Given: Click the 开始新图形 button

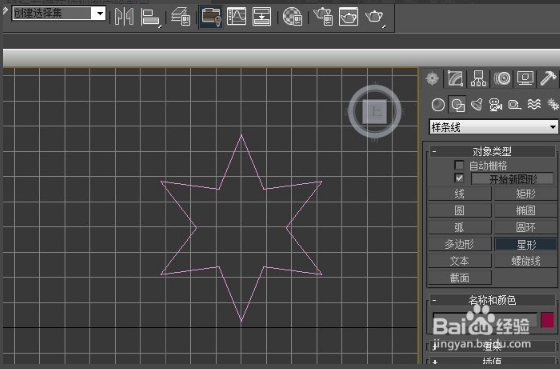Looking at the screenshot, I should coord(513,179).
